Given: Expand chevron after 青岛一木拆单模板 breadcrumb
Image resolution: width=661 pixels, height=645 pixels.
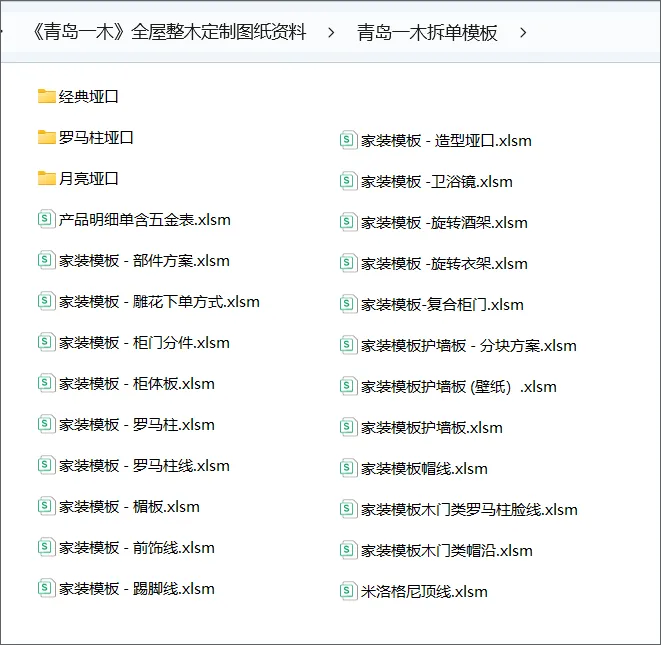Looking at the screenshot, I should pos(523,33).
